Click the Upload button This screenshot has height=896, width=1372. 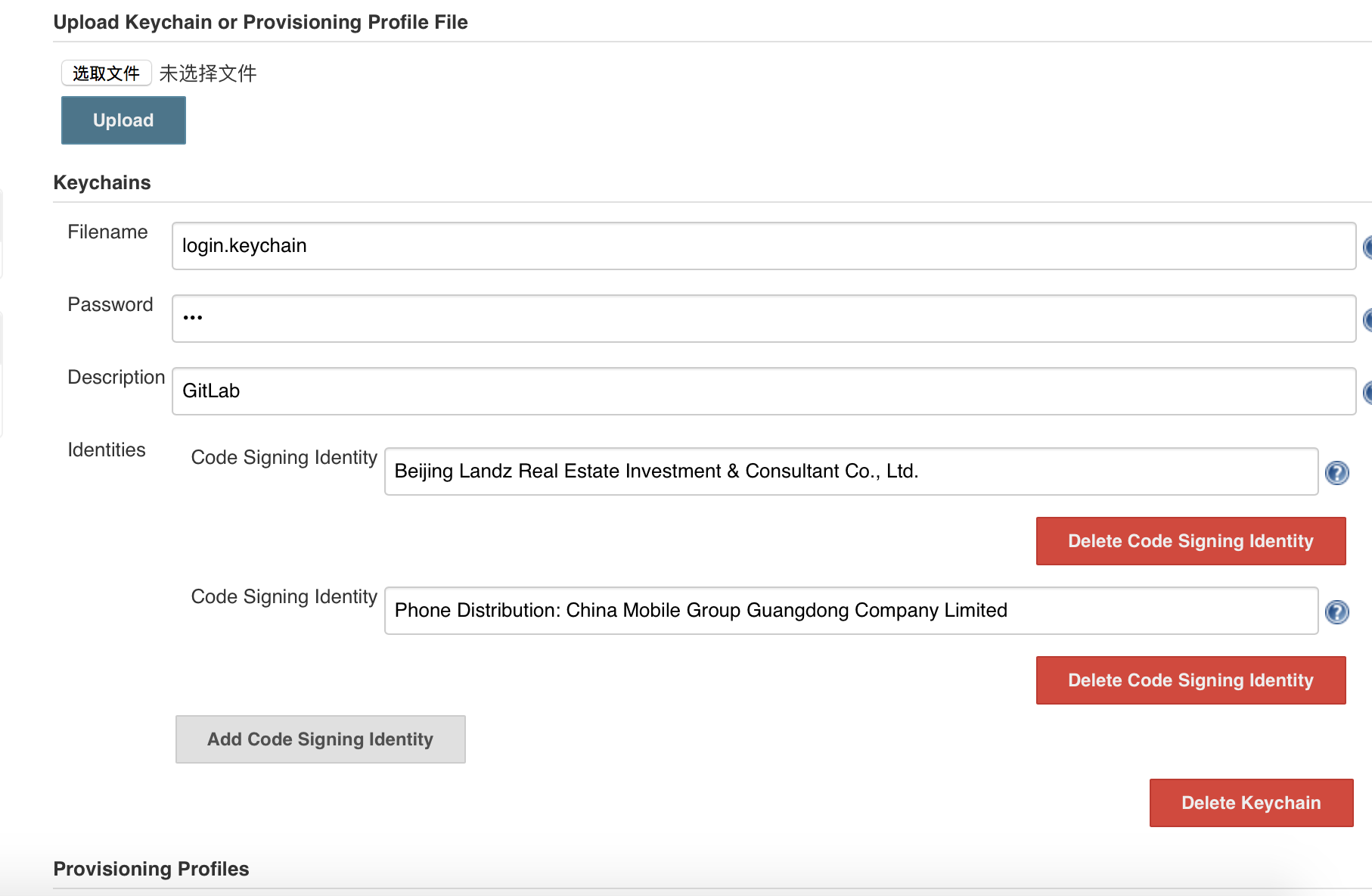click(x=123, y=120)
